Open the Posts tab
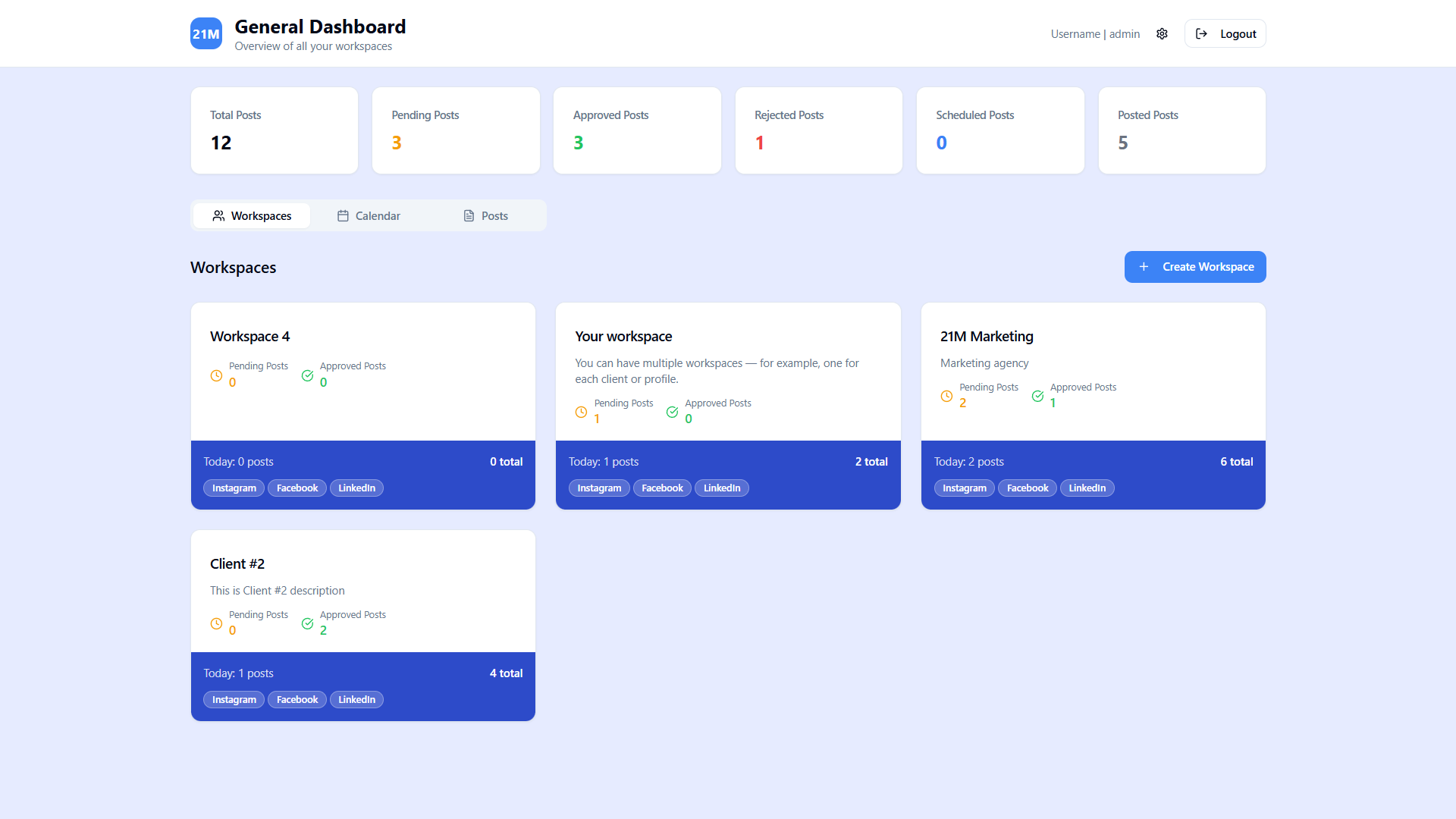1456x819 pixels. [485, 215]
